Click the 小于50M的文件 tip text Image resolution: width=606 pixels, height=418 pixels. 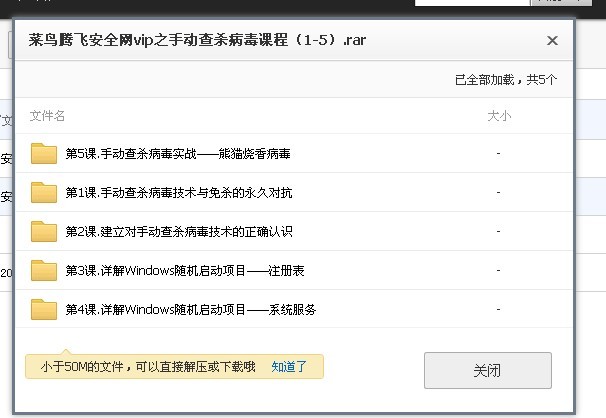148,366
